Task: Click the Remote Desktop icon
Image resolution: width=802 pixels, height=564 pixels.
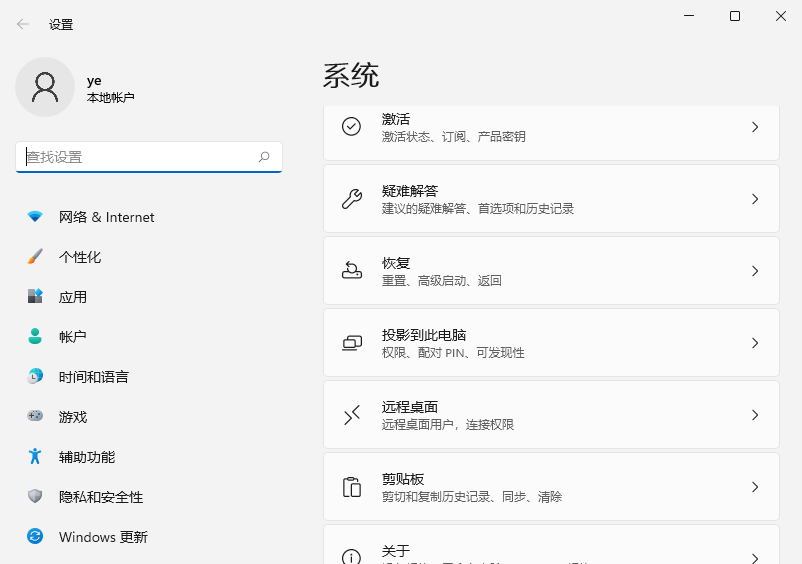Action: tap(352, 415)
